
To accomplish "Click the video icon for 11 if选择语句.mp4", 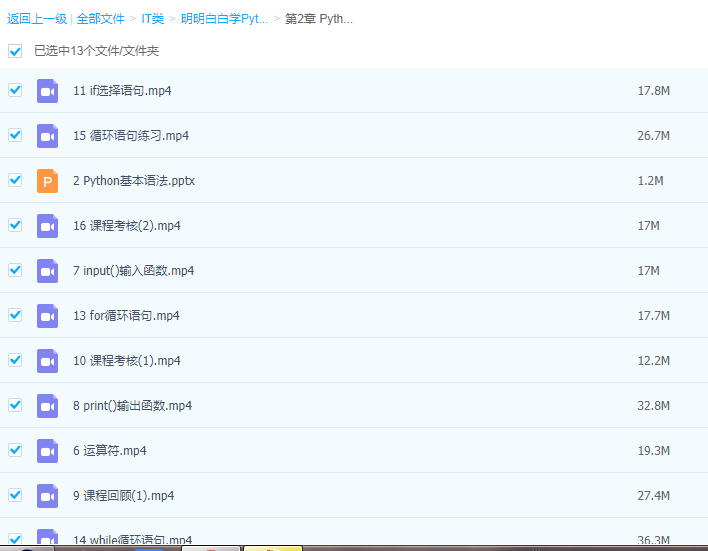I will click(48, 91).
